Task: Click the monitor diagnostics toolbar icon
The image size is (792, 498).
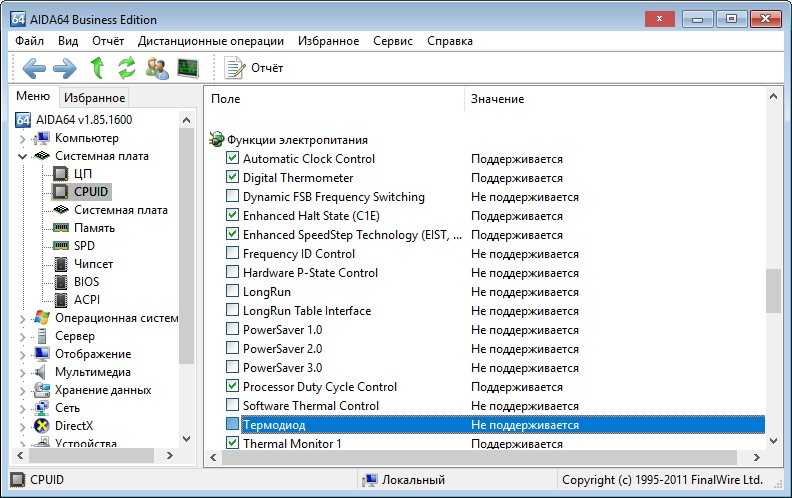Action: pos(188,68)
